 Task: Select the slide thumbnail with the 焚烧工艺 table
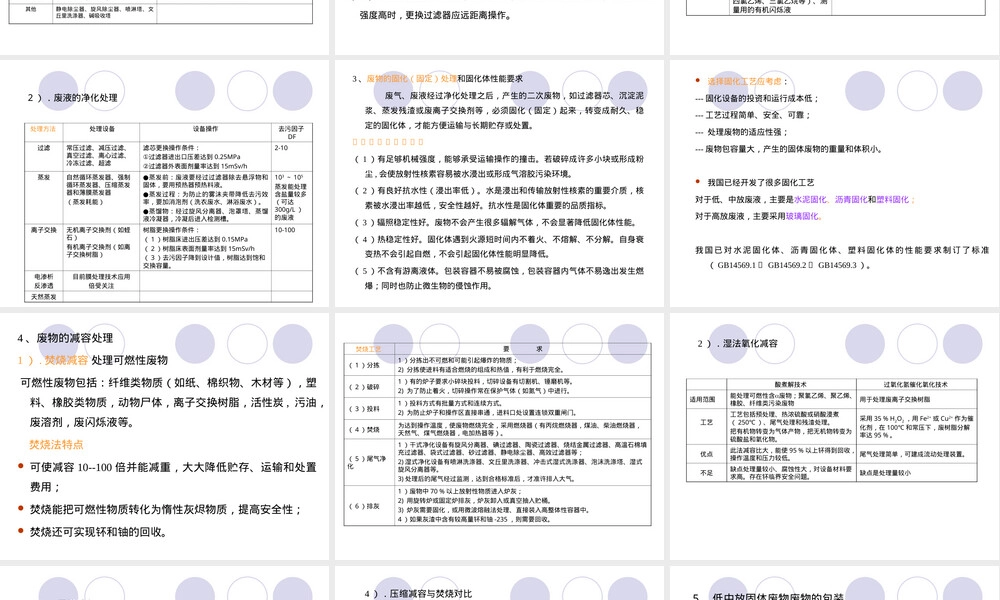click(x=500, y=436)
